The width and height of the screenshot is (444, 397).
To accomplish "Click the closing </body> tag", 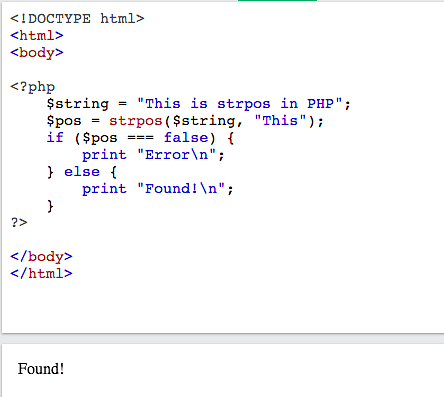I will click(41, 257).
